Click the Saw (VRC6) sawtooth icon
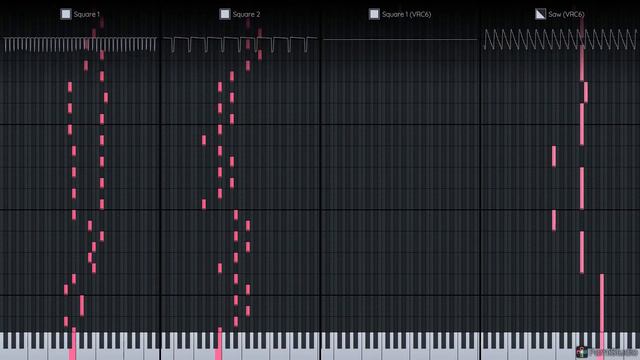 540,14
